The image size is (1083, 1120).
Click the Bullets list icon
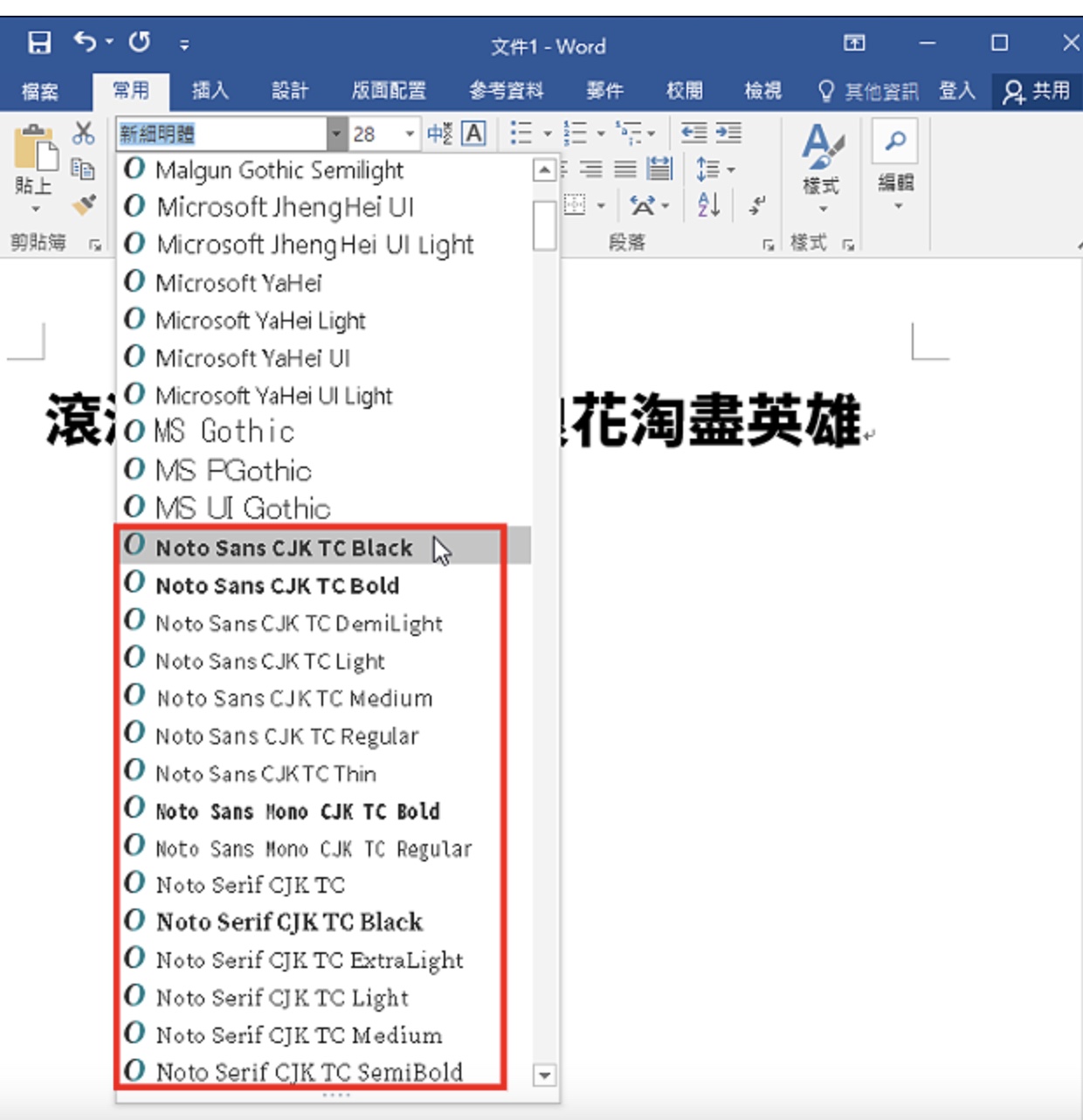tap(521, 133)
